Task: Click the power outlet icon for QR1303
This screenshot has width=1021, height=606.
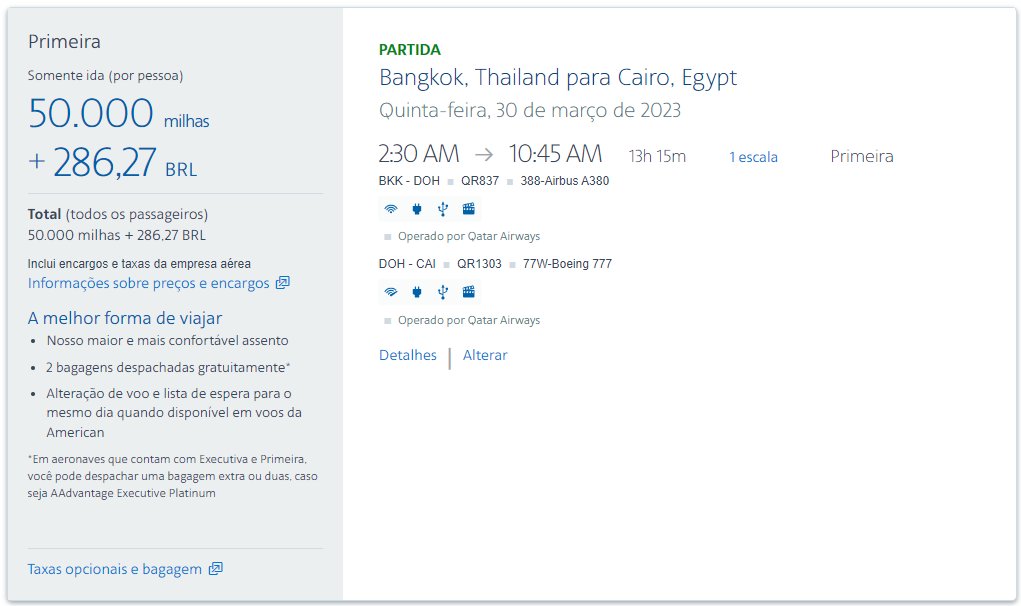Action: pyautogui.click(x=417, y=292)
